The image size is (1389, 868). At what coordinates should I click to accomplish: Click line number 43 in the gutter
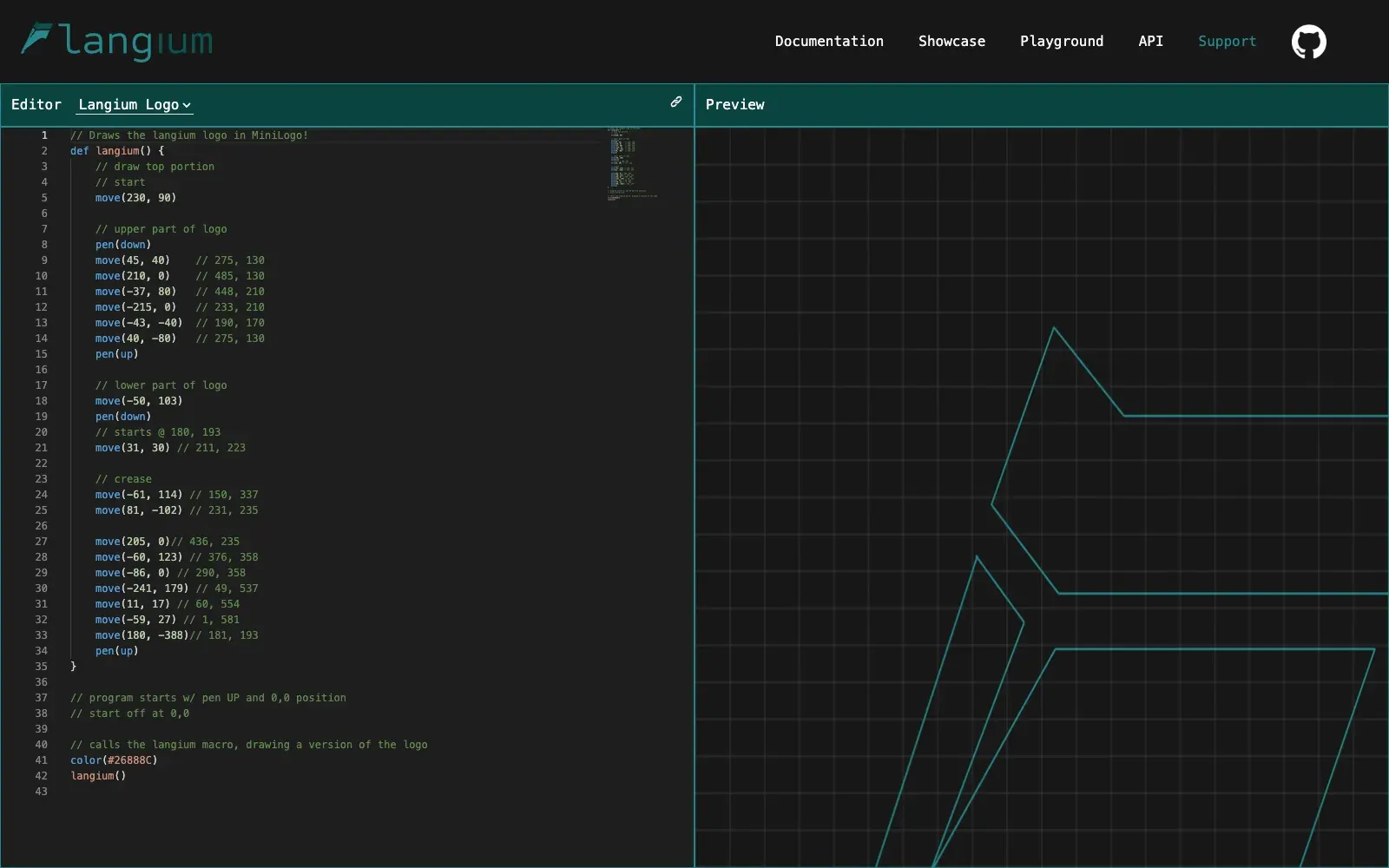click(42, 792)
